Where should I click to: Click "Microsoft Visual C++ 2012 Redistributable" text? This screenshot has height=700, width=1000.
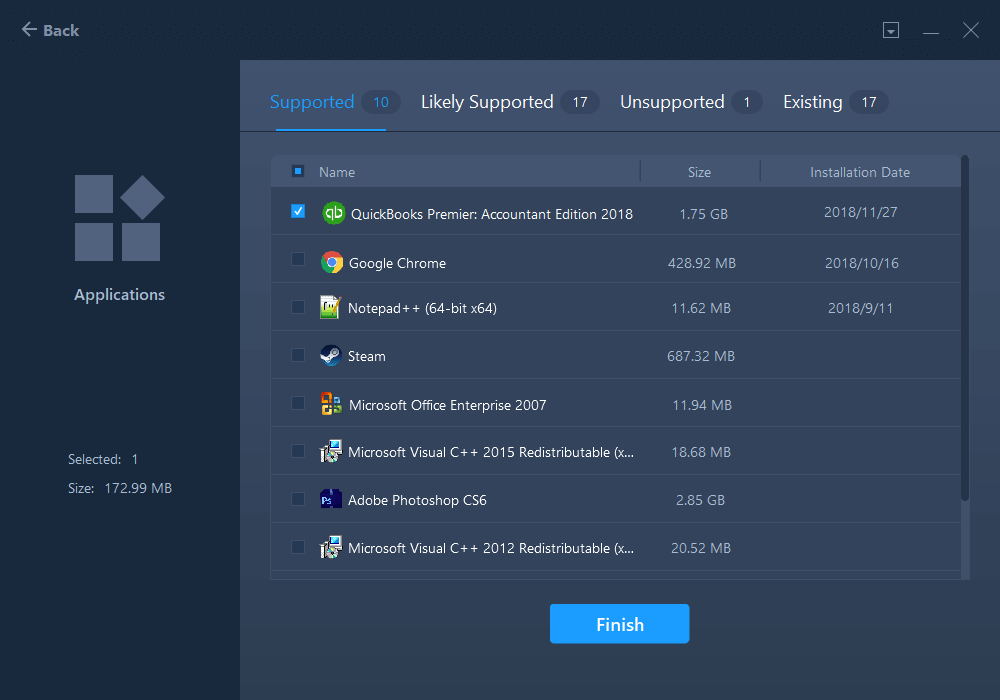pyautogui.click(x=491, y=548)
